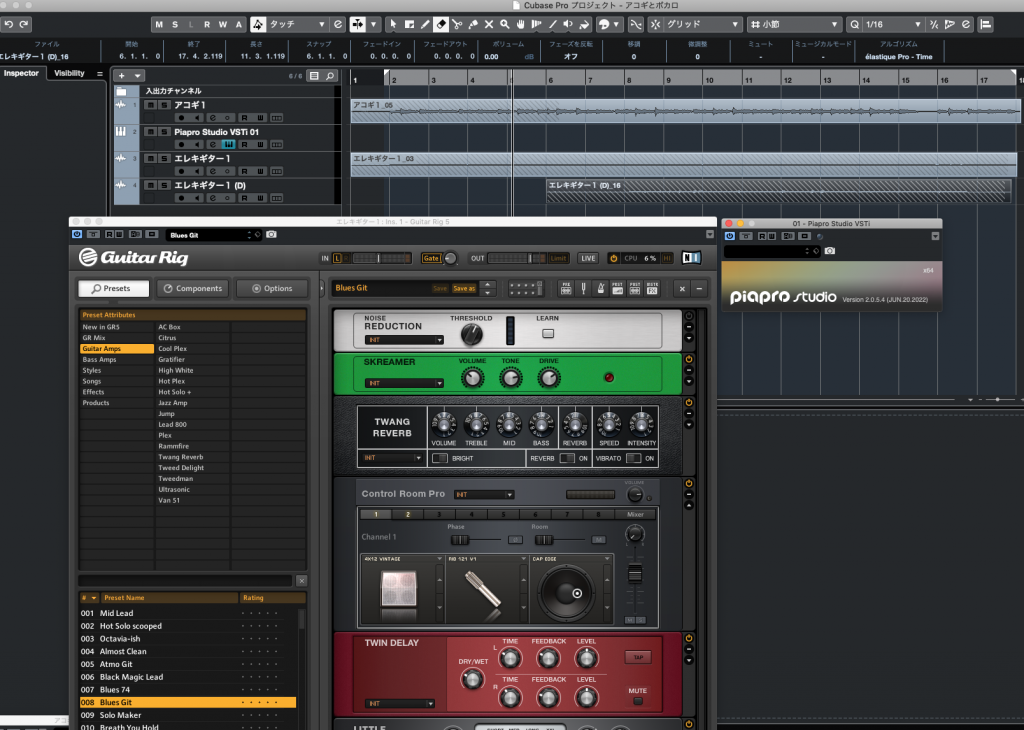Toggle the Mute switch on Twin Delay
The height and width of the screenshot is (730, 1024).
tap(637, 700)
